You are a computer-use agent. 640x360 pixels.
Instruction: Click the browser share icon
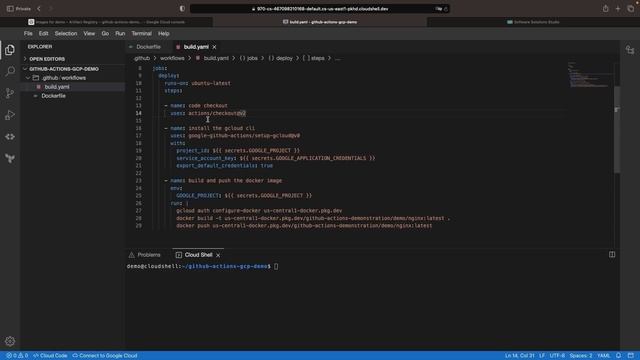click(606, 9)
